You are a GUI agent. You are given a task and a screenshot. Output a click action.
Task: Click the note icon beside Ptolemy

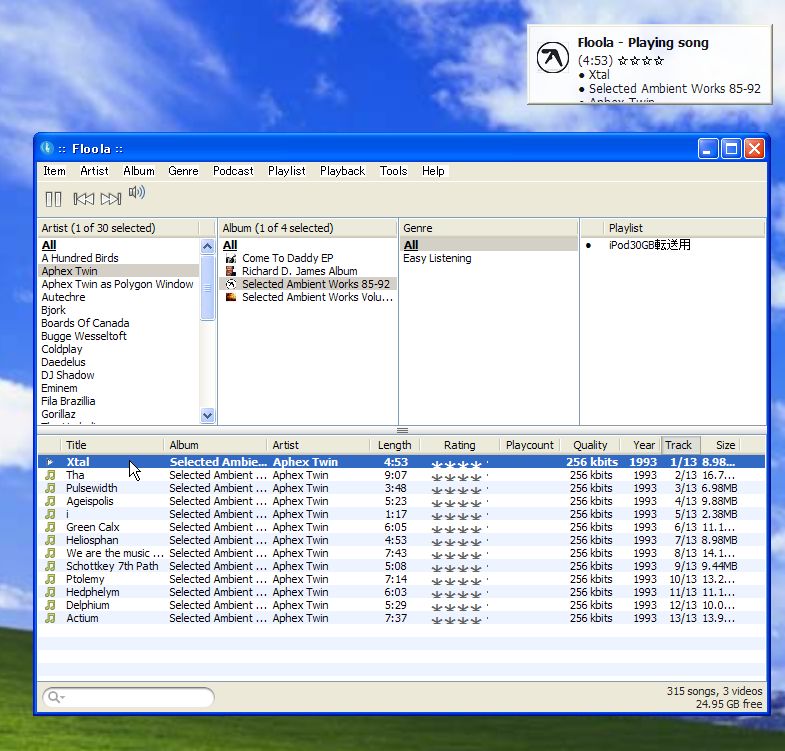(x=50, y=579)
